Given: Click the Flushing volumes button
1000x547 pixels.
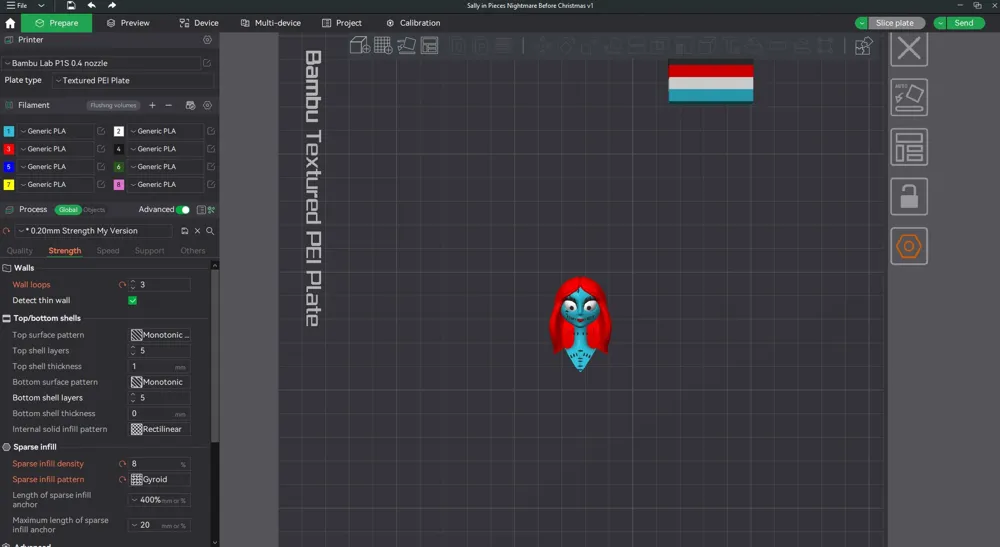Looking at the screenshot, I should tap(114, 105).
